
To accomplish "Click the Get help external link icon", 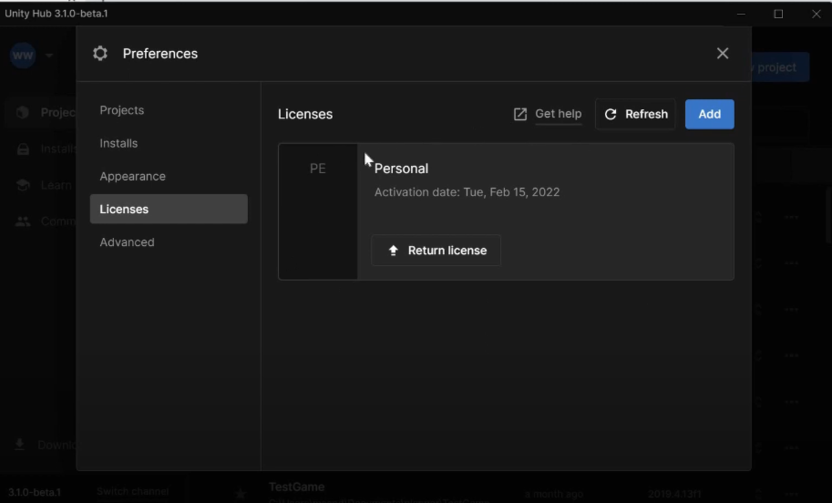I will (x=520, y=114).
